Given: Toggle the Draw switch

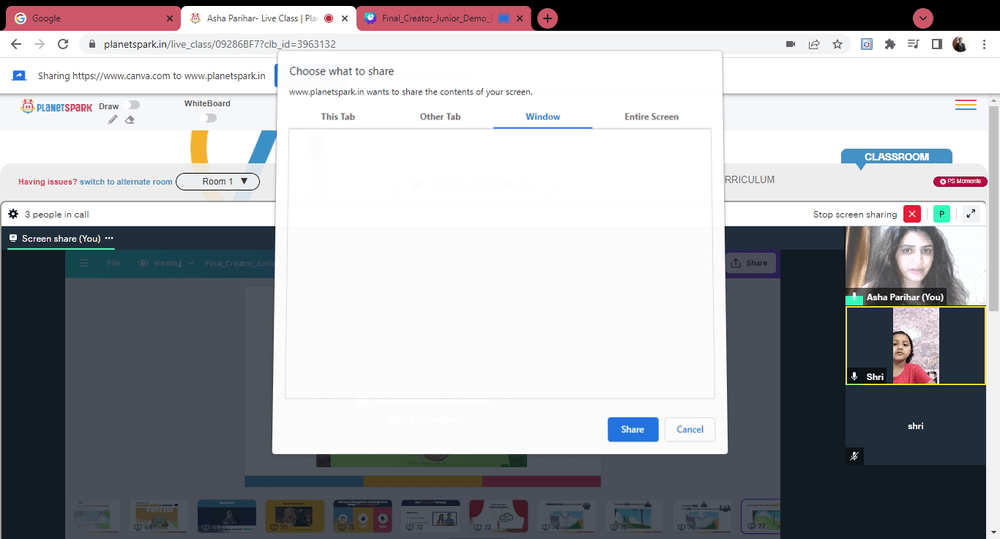Looking at the screenshot, I should pos(133,105).
